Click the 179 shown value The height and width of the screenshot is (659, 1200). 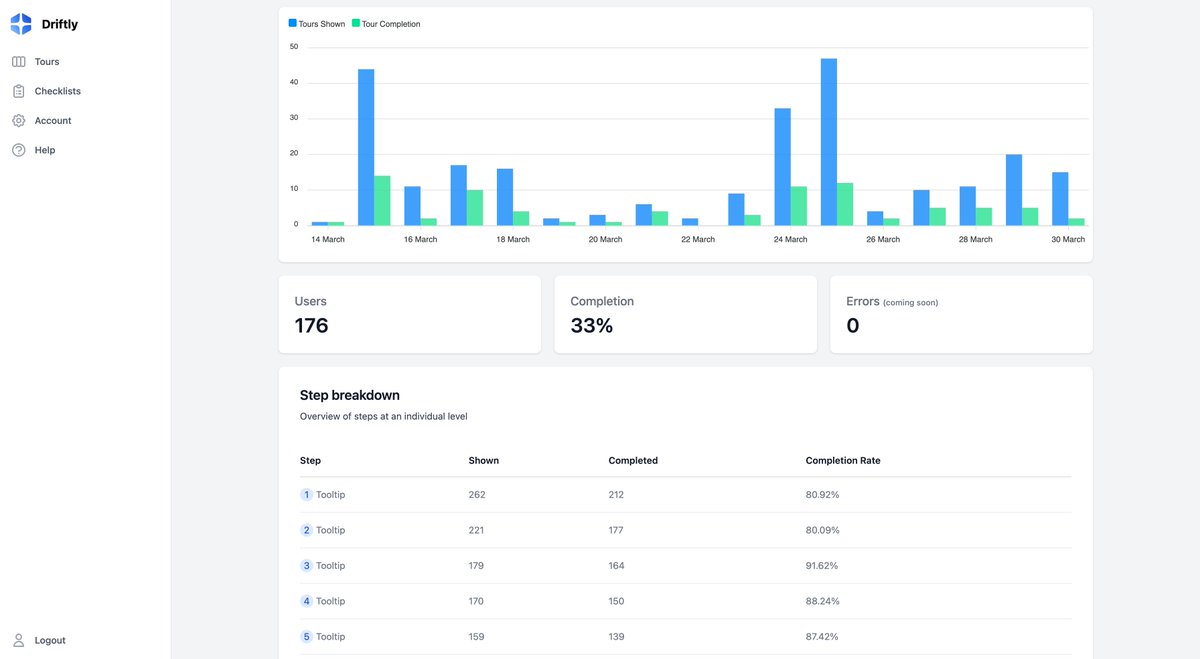[x=476, y=566]
